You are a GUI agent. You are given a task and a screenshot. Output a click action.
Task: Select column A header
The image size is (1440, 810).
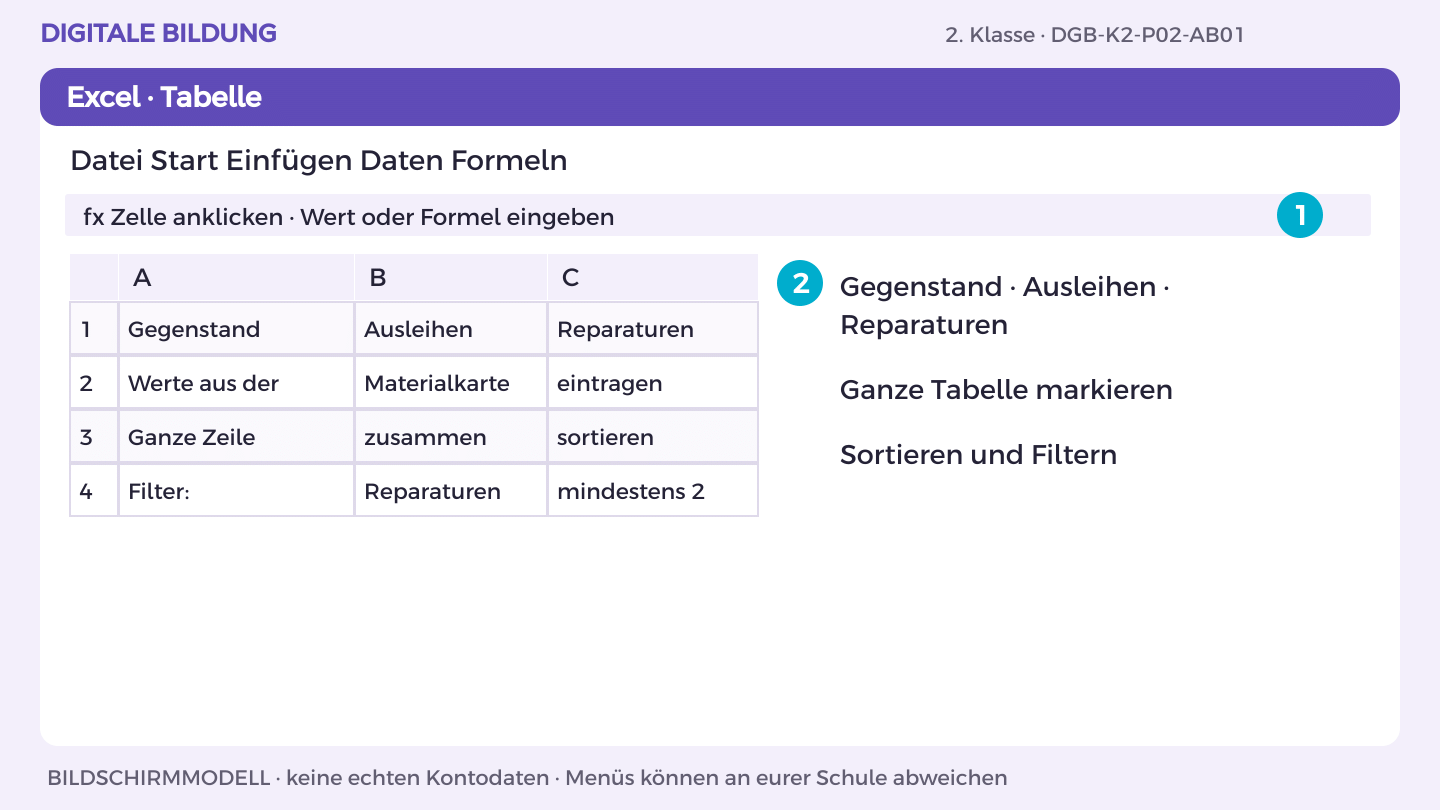236,277
